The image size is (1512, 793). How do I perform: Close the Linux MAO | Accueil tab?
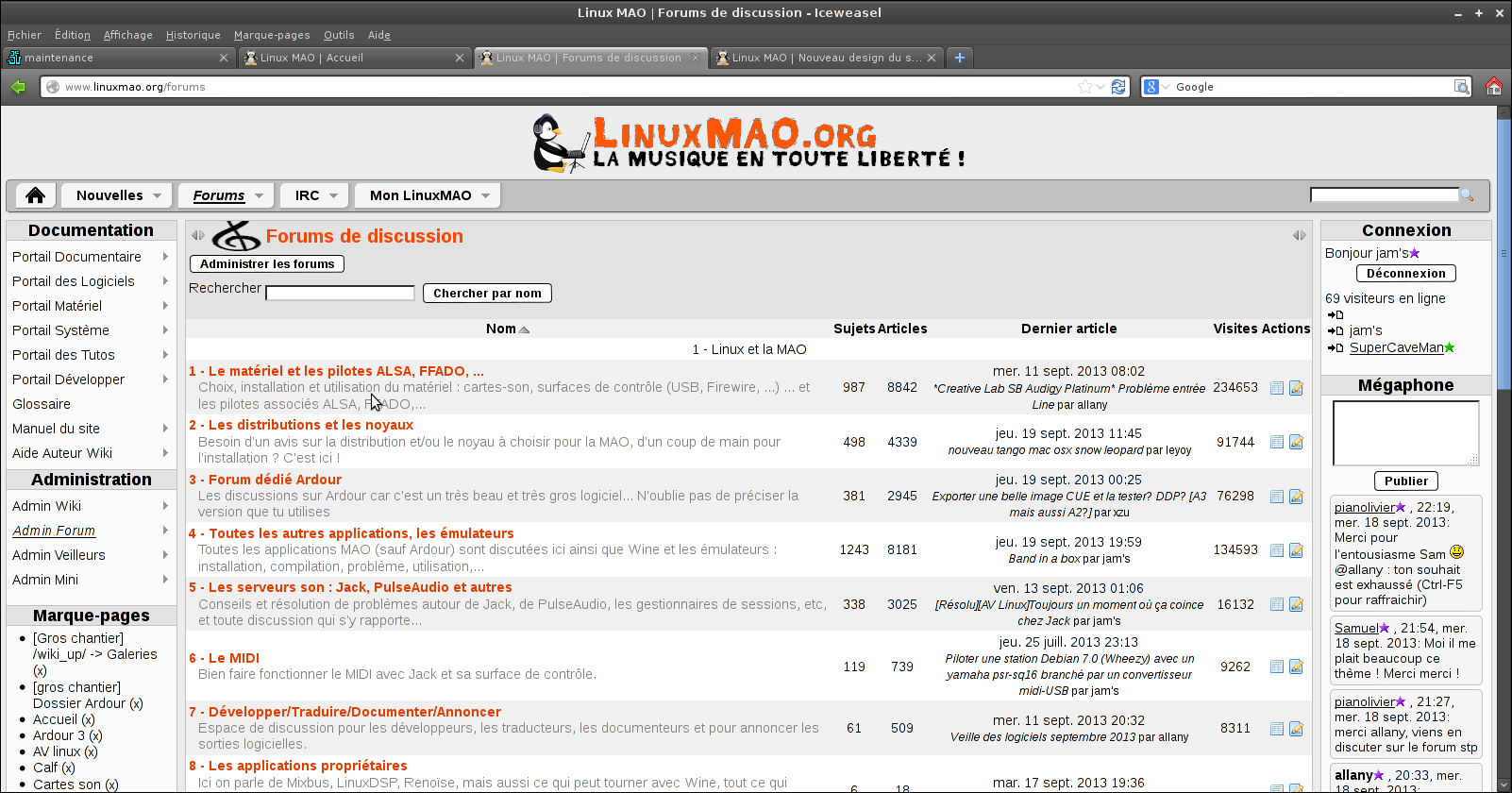point(460,58)
